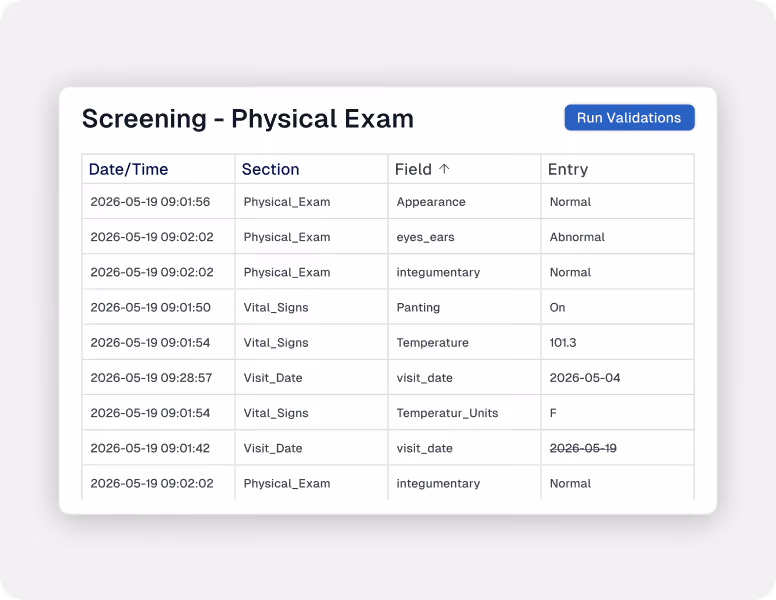Click the timestamp 2026-05-19 09:28:57
Screen dimensions: 776x600
(151, 377)
